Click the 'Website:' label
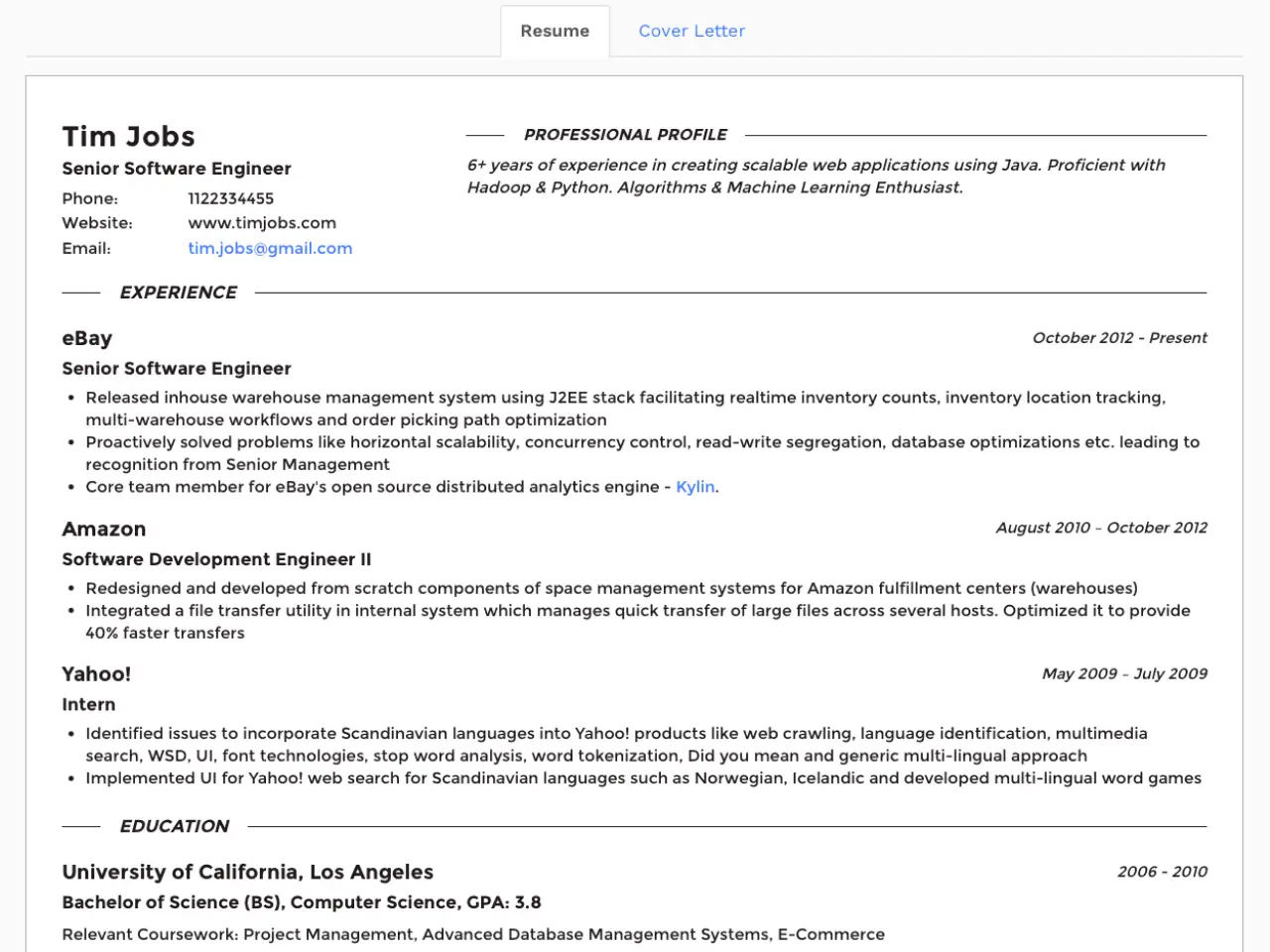 pos(97,223)
